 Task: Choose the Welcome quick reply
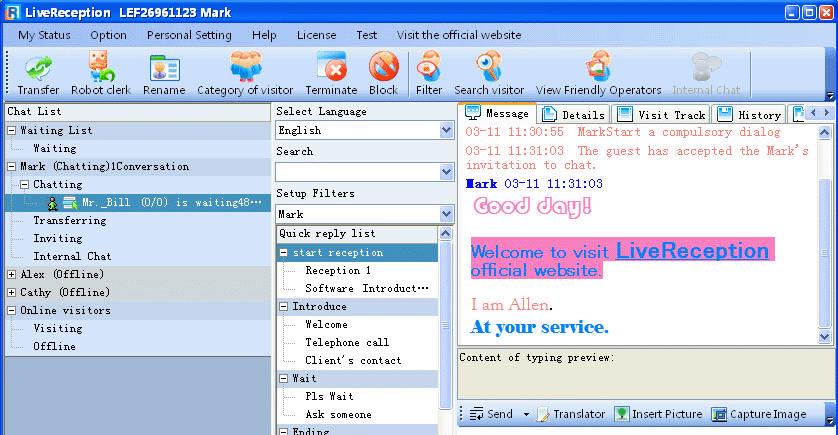326,324
